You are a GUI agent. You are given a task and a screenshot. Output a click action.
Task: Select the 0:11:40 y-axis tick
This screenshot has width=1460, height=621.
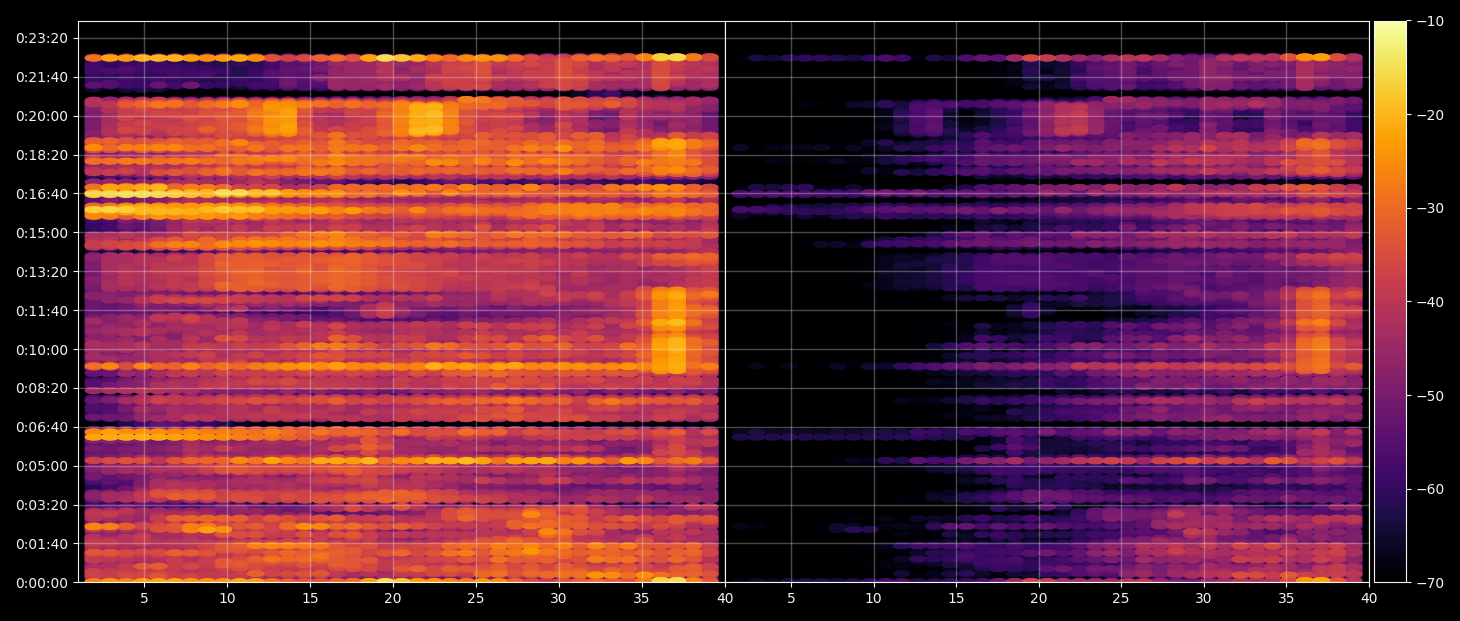coord(42,311)
